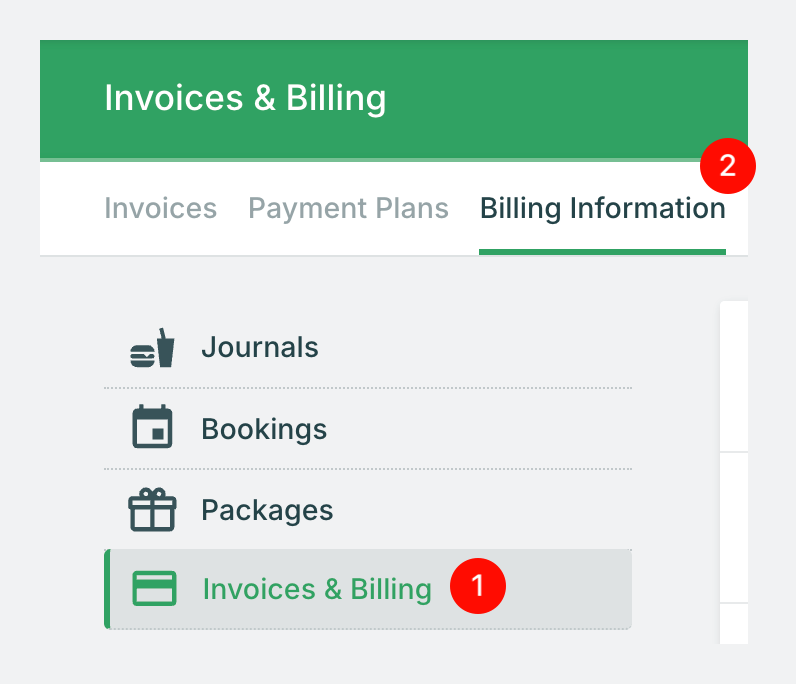Click the Invoices & Billing page title
796x684 pixels.
click(245, 98)
